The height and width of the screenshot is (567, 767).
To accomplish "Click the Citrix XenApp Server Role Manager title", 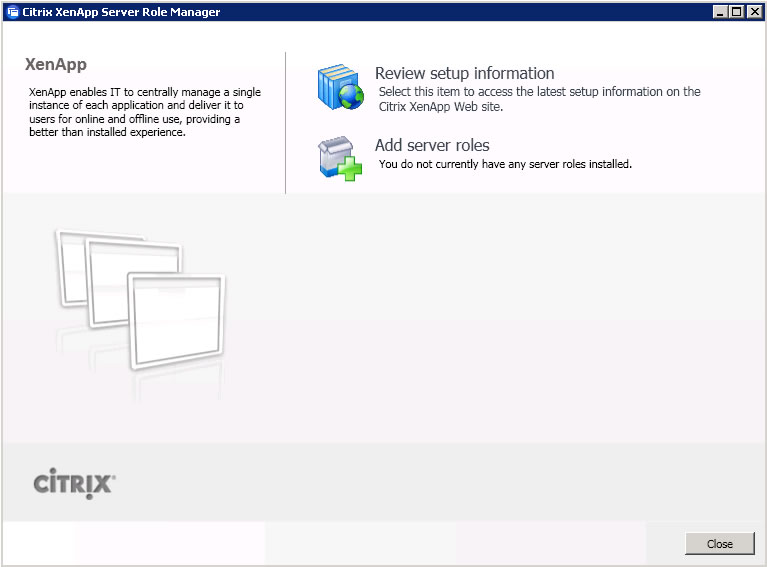I will coord(121,12).
